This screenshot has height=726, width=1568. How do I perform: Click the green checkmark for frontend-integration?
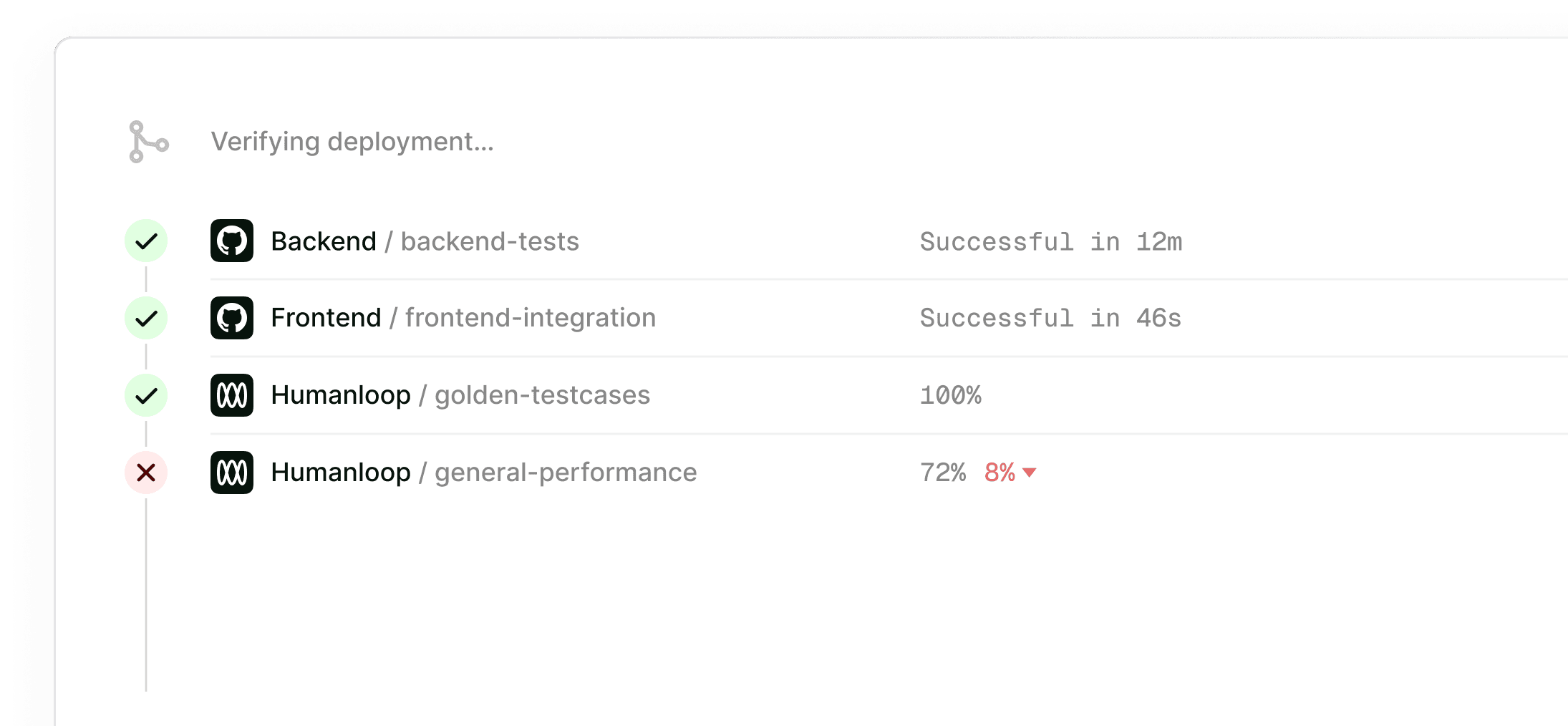[145, 318]
